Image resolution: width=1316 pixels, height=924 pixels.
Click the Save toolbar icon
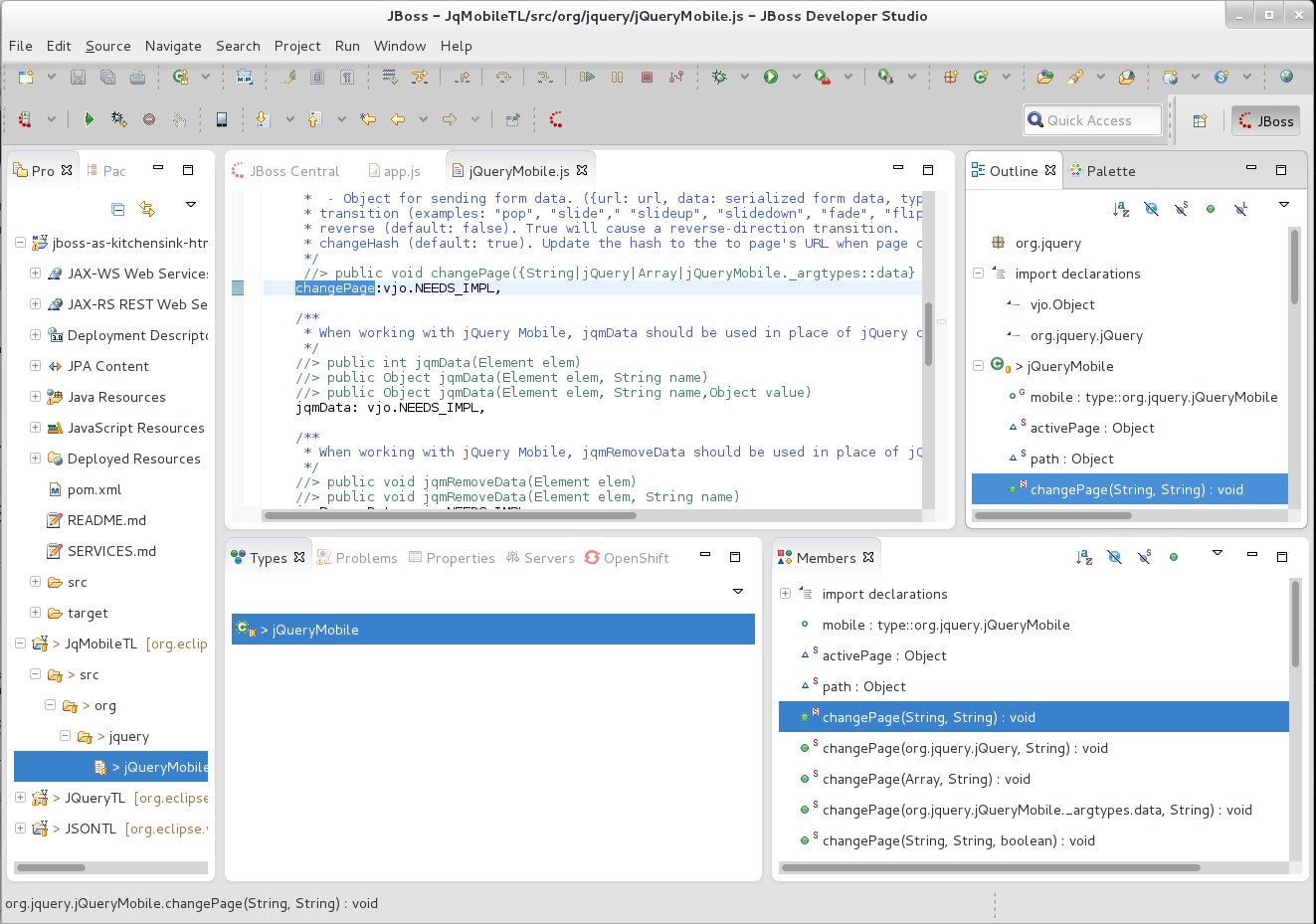(79, 77)
